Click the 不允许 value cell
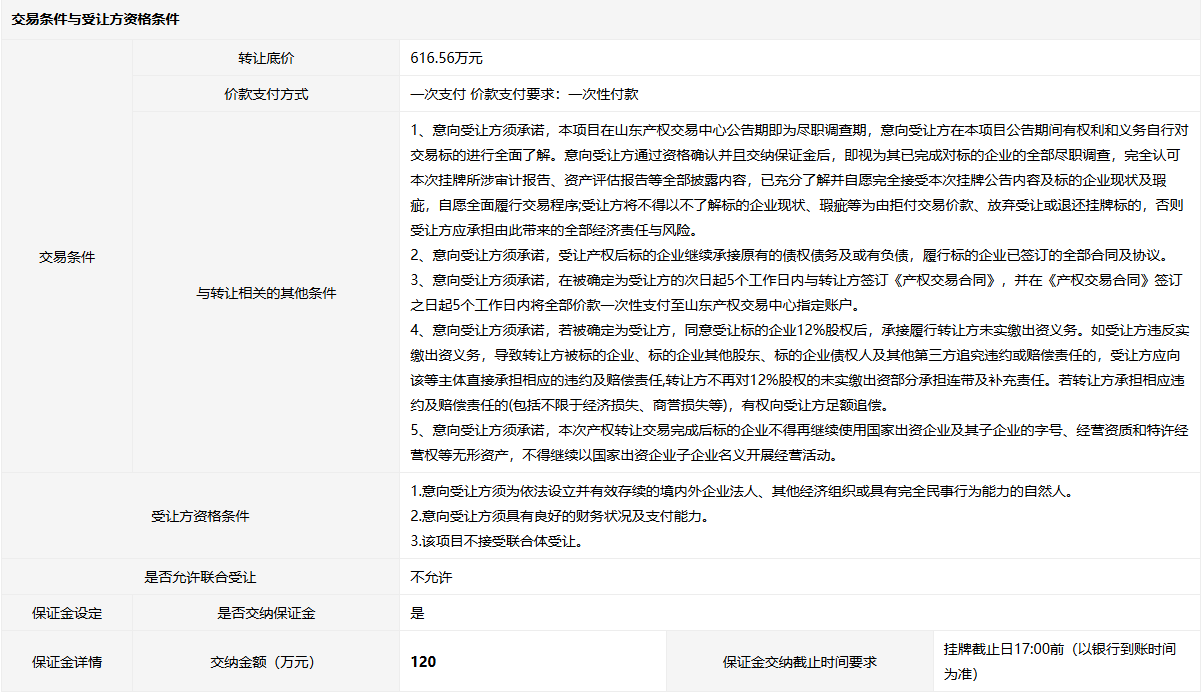Screen dimensions: 1203x692 coord(431,577)
